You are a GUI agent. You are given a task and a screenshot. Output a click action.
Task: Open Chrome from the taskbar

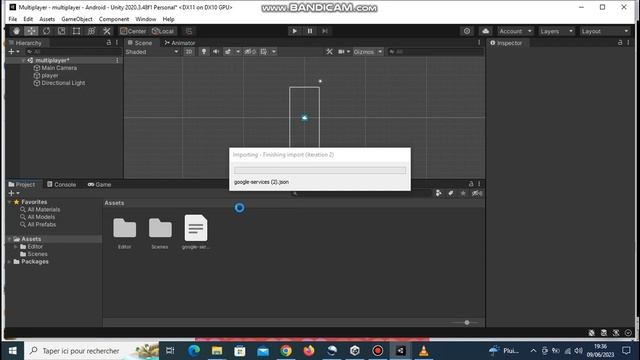click(286, 351)
